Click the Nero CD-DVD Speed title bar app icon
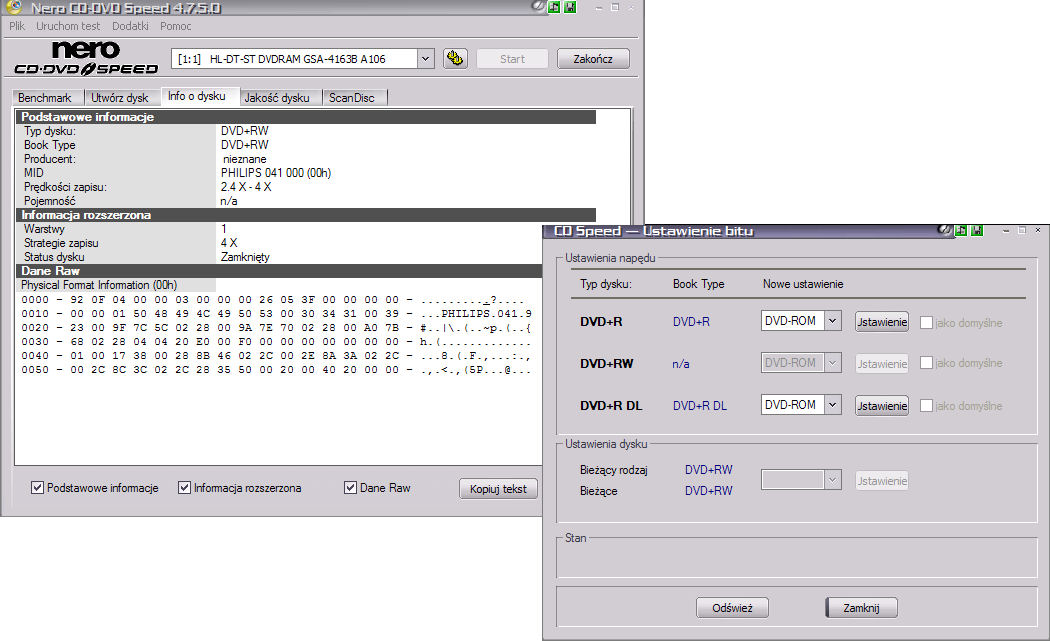Image resolution: width=1050 pixels, height=641 pixels. 13,7
